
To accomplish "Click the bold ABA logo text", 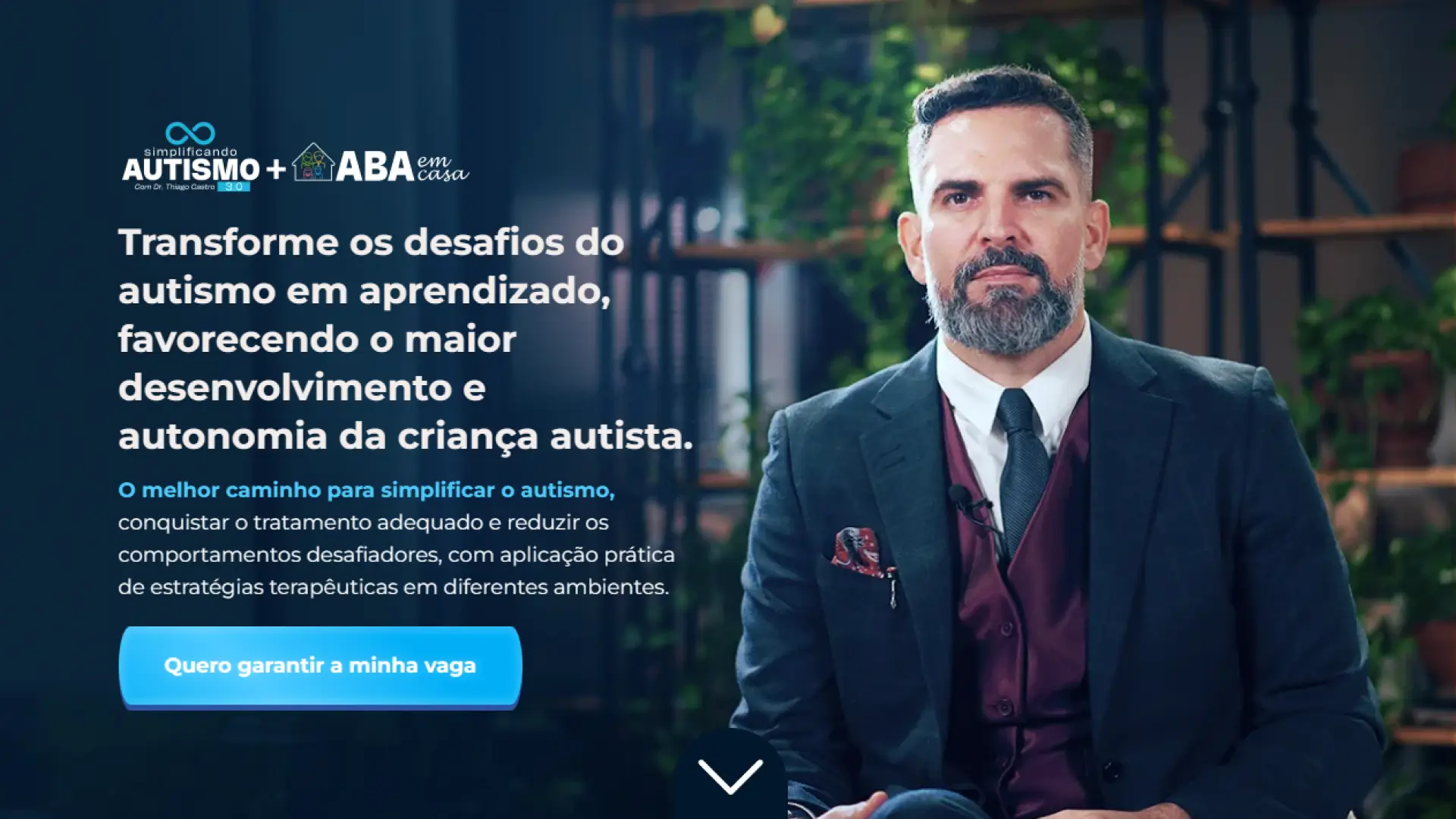I will point(375,166).
